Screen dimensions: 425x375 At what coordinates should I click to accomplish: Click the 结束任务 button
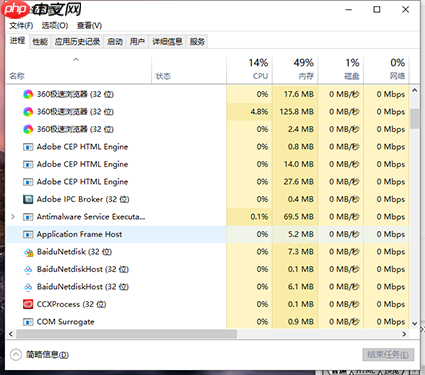[388, 355]
